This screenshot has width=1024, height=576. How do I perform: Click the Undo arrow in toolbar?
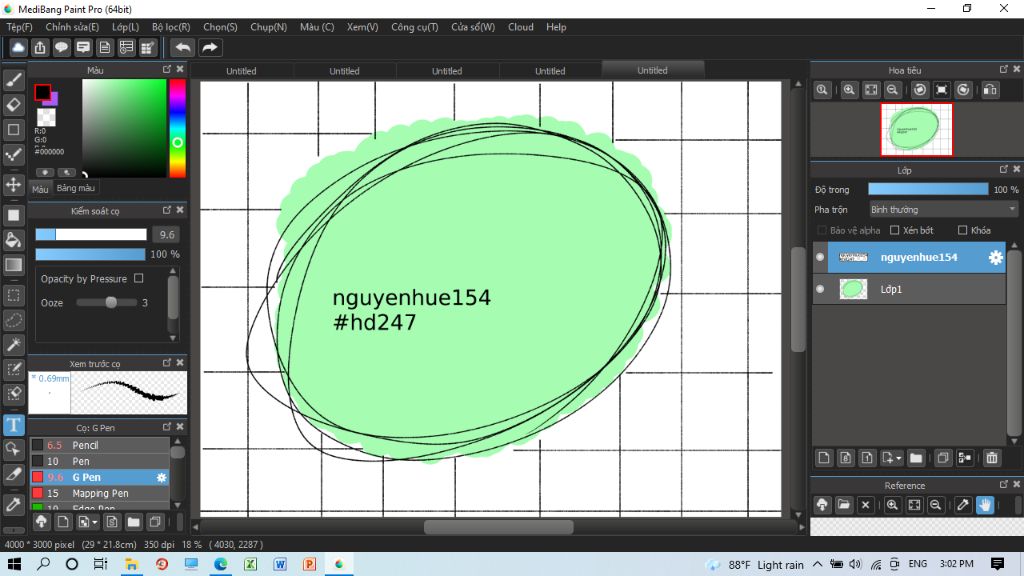[183, 48]
